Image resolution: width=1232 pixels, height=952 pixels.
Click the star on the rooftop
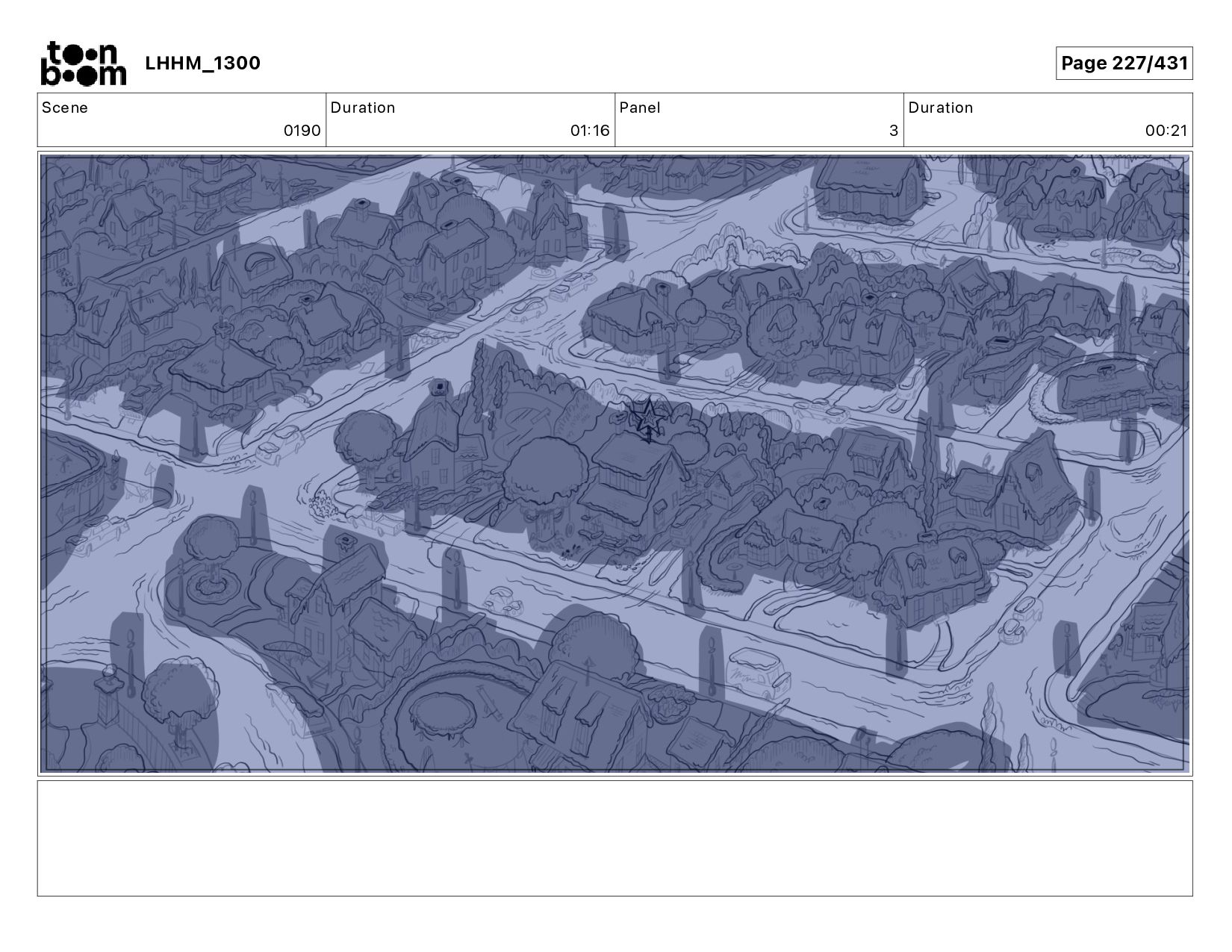tap(647, 418)
